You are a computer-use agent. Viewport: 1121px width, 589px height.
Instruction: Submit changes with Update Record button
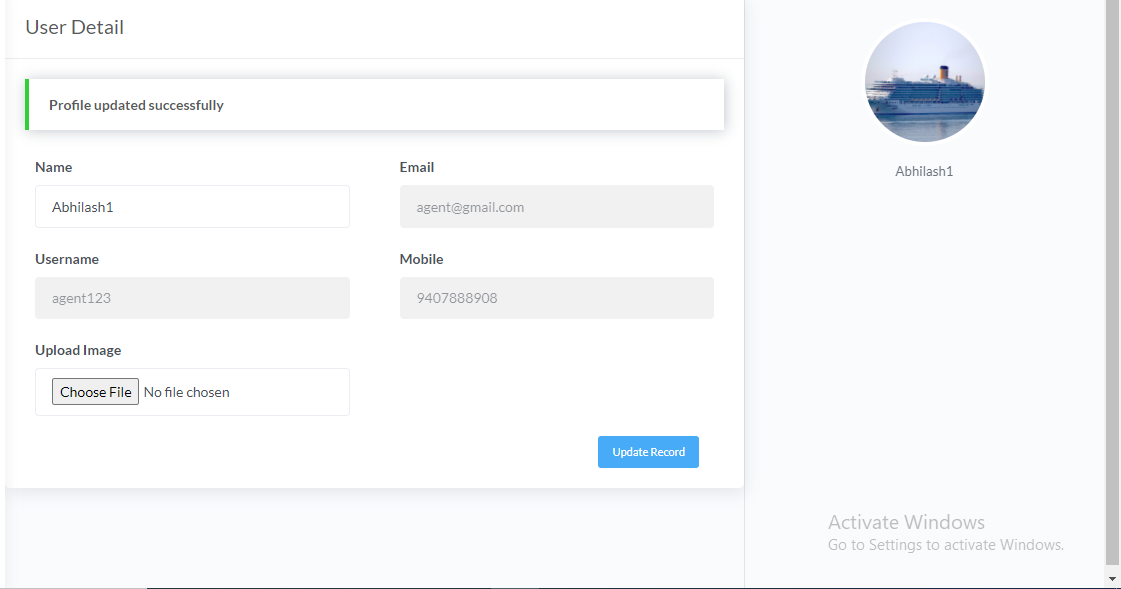point(648,452)
